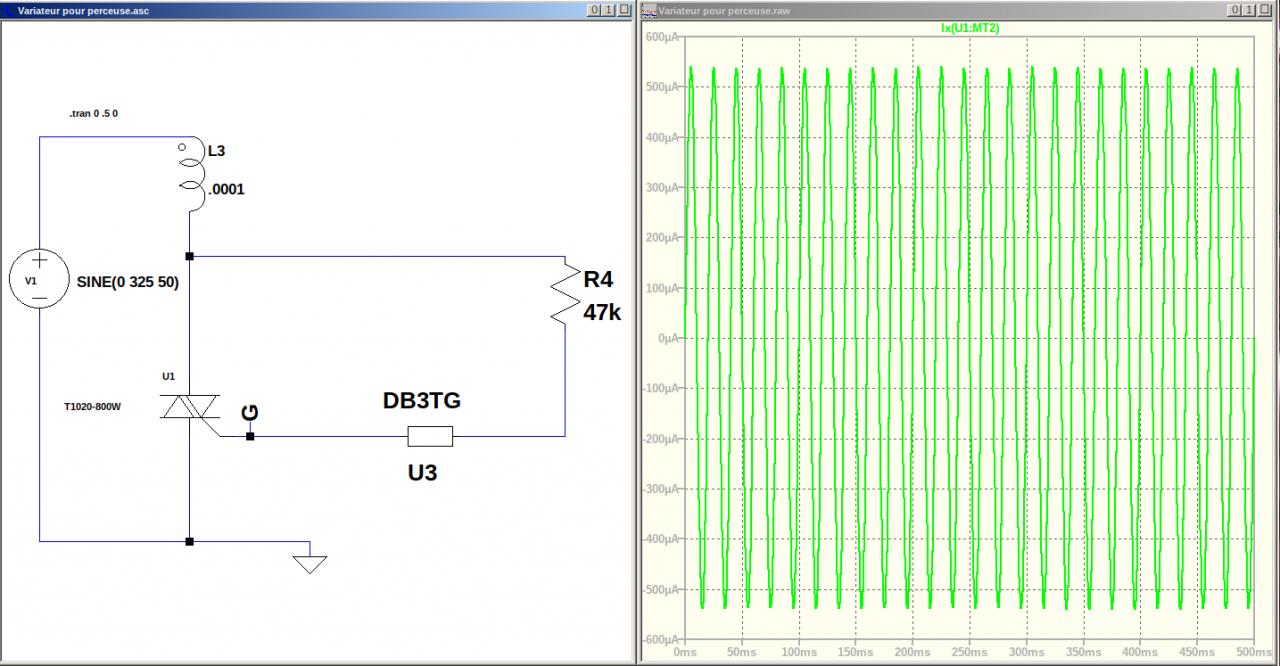The height and width of the screenshot is (666, 1280).
Task: Select the 450ms time axis label
Action: tap(1196, 652)
